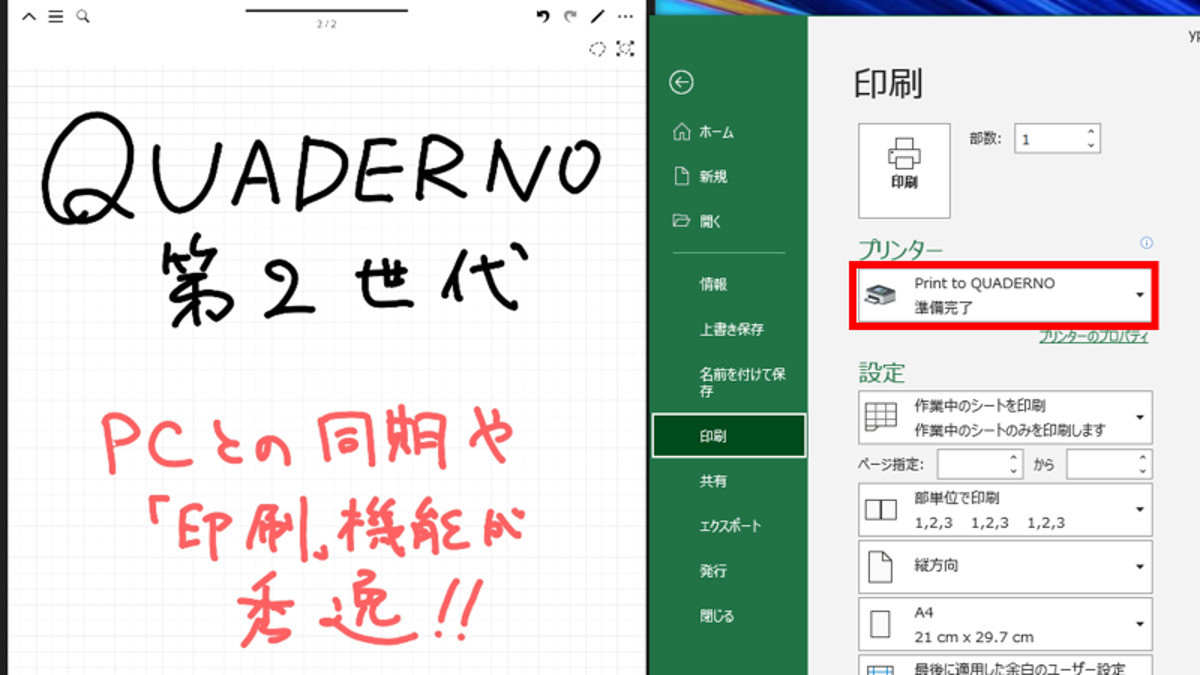Tap the fit-to-screen icon beside the lasso
Viewport: 1200px width, 675px height.
625,48
